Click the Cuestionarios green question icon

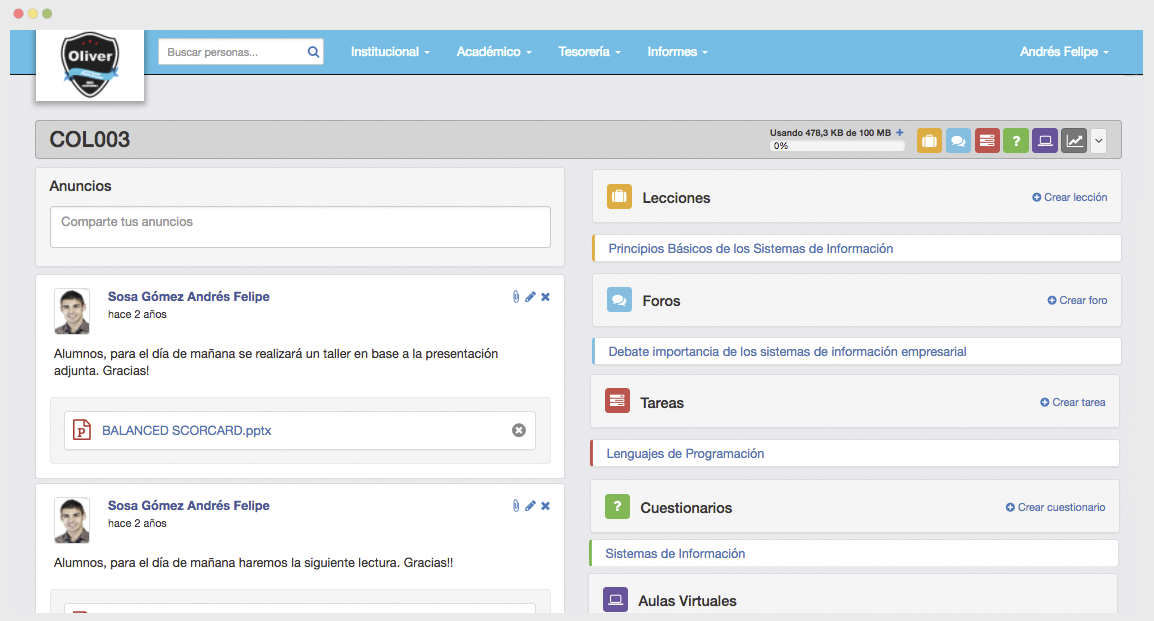pyautogui.click(x=617, y=506)
